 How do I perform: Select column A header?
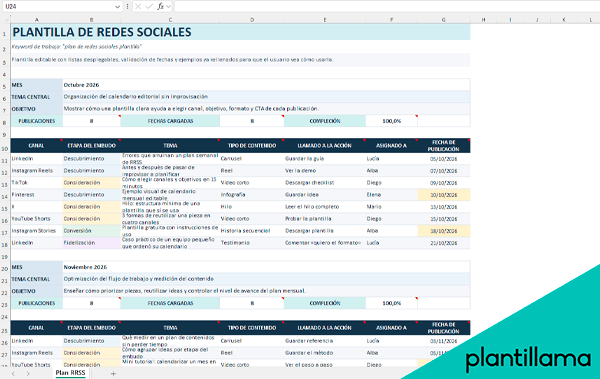(37, 20)
